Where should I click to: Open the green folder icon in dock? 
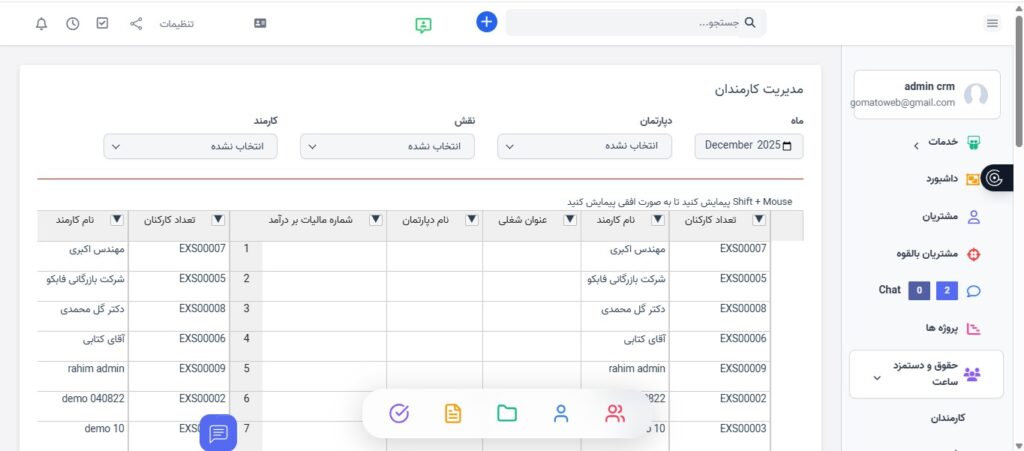tap(507, 413)
